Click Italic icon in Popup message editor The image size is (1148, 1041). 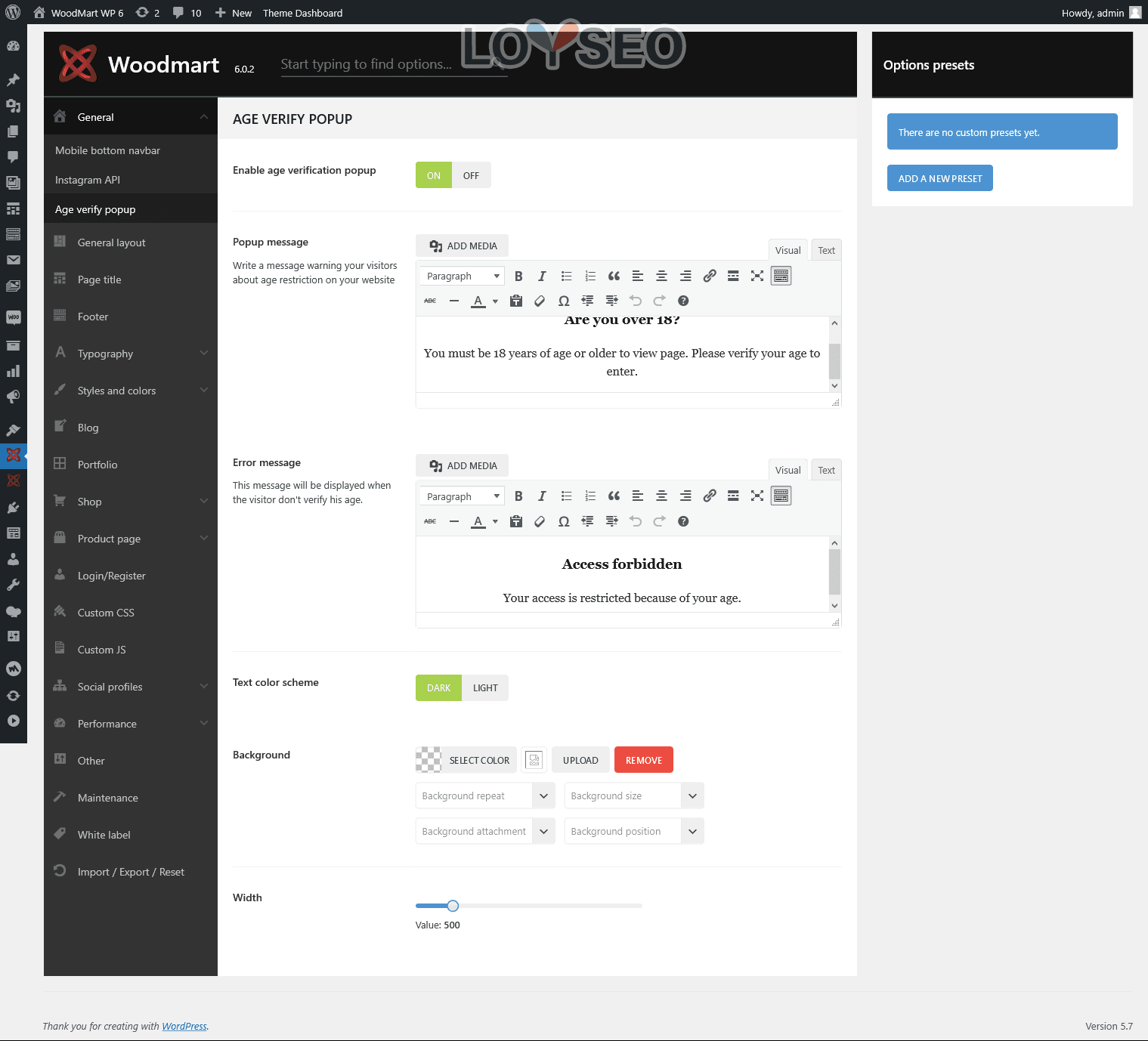542,276
